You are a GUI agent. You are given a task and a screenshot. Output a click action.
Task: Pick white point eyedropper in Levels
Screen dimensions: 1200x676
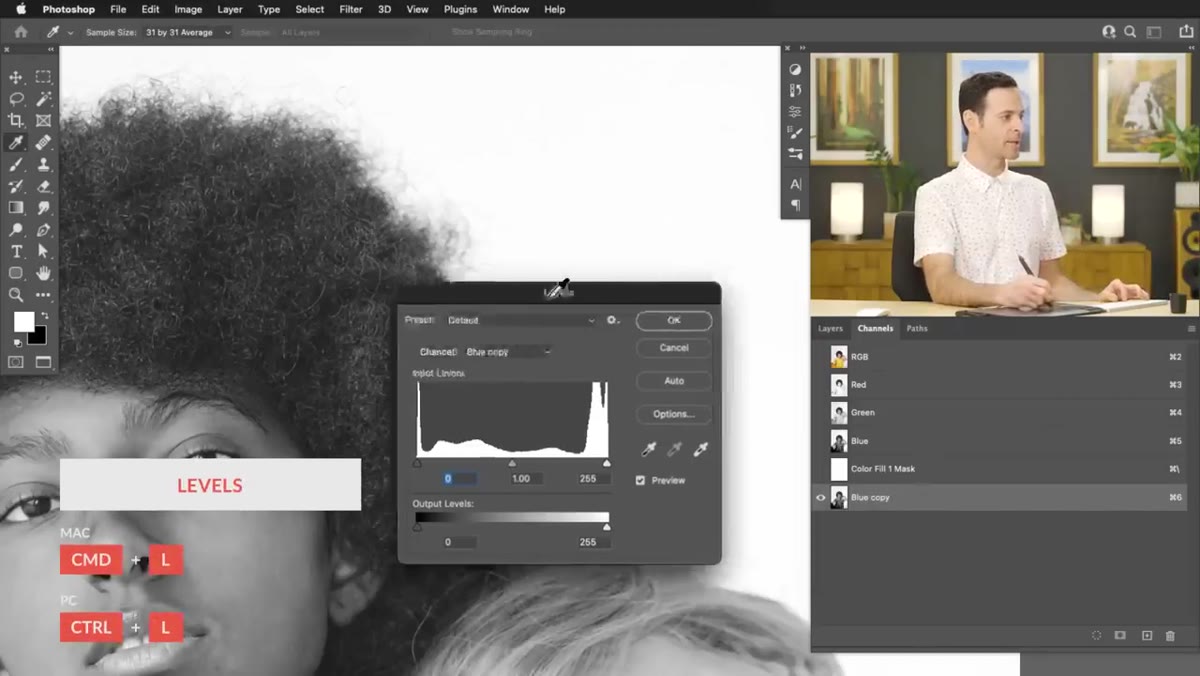point(701,450)
